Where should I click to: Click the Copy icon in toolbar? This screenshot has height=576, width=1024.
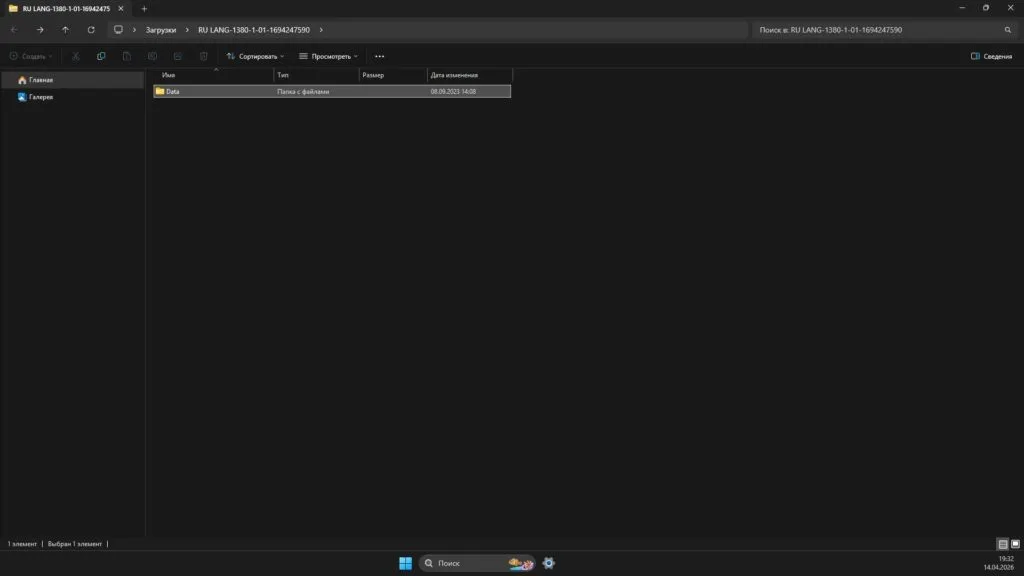click(x=101, y=56)
